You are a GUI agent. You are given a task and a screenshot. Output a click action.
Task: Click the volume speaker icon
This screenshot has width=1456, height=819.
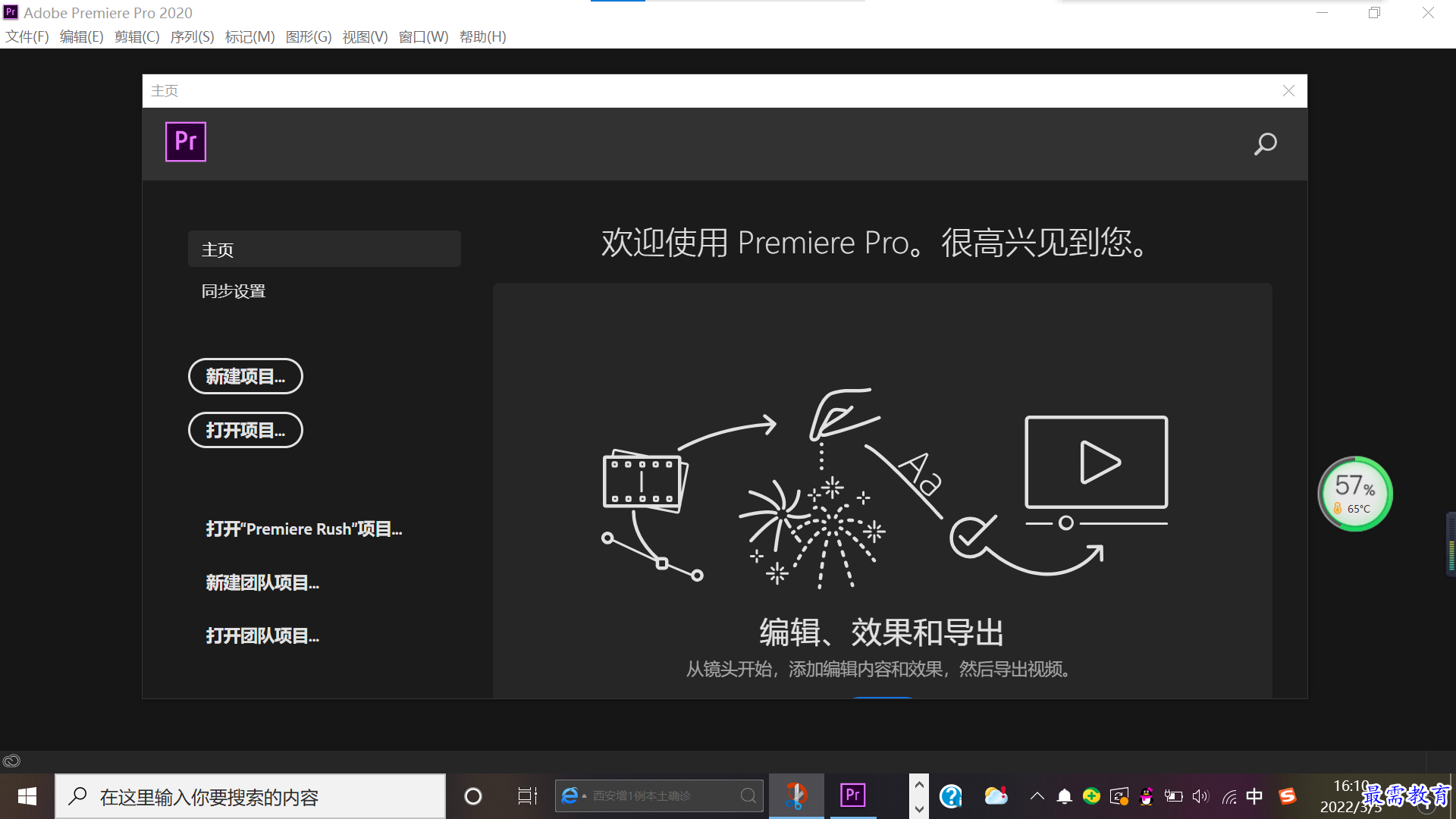[x=1200, y=796]
